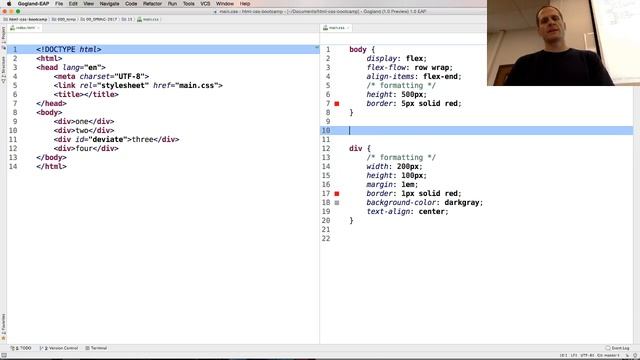
Task: Click the "body {" selector in main.css
Action: [x=362, y=49]
